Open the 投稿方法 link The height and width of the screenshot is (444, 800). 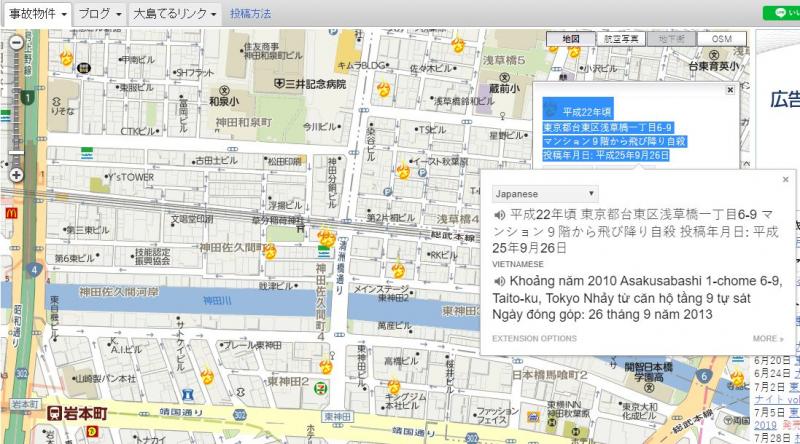[x=250, y=14]
